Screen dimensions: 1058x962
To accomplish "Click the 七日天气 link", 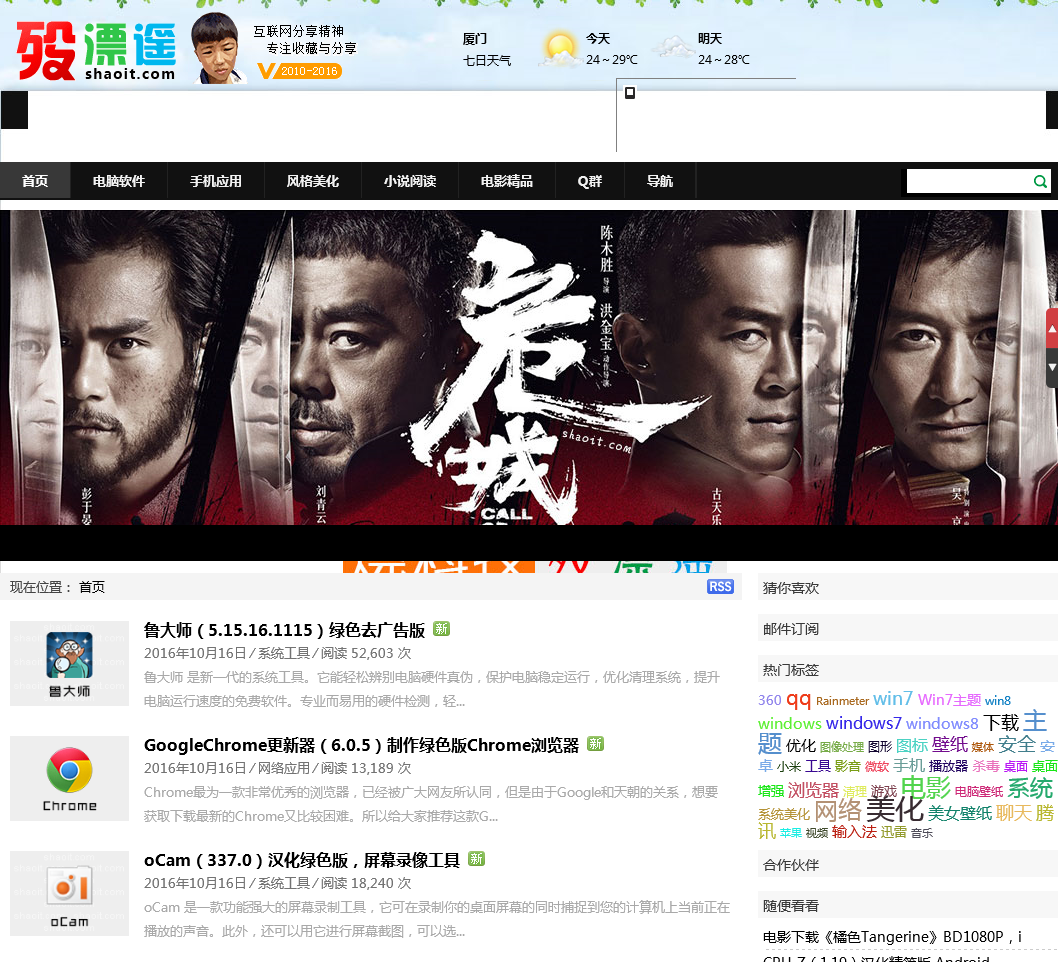I will tap(486, 60).
